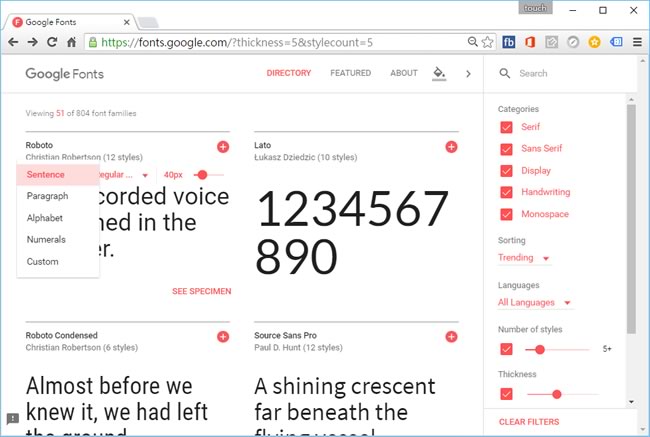This screenshot has height=437, width=650.
Task: Add Source Sans Pro with plus button
Action: click(x=451, y=337)
